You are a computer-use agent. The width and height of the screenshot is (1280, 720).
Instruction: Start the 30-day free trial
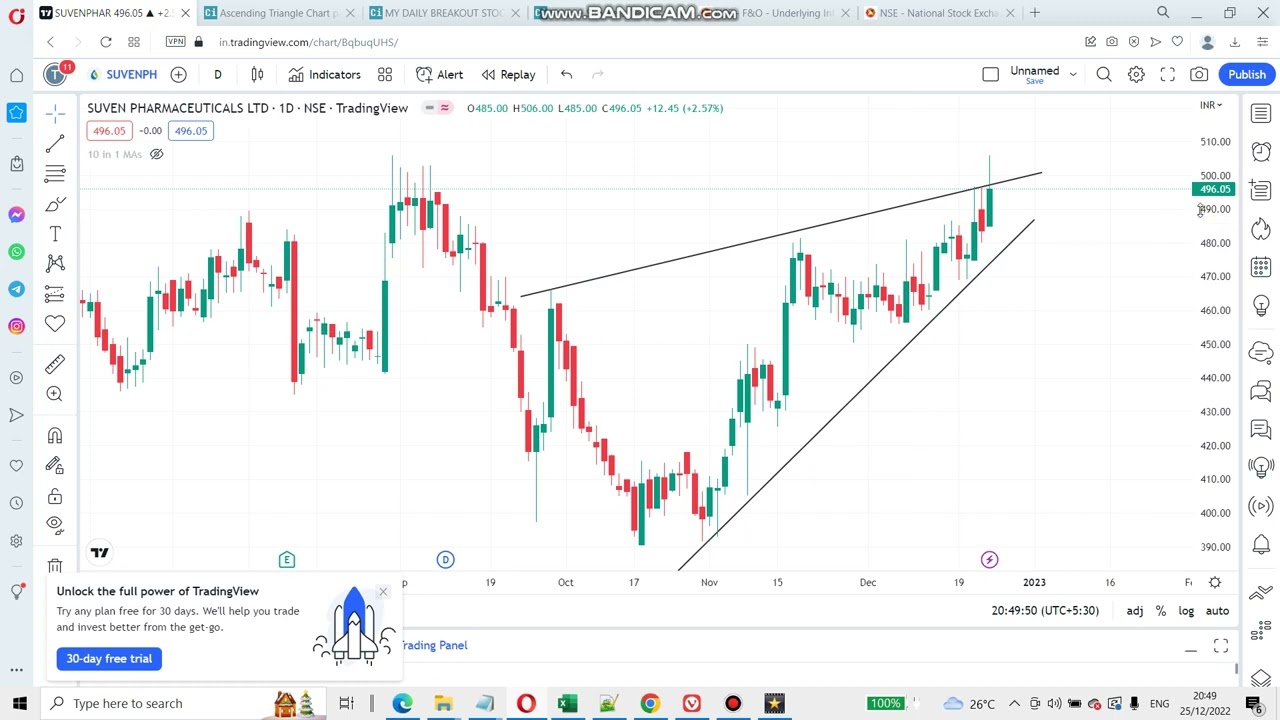pos(109,659)
